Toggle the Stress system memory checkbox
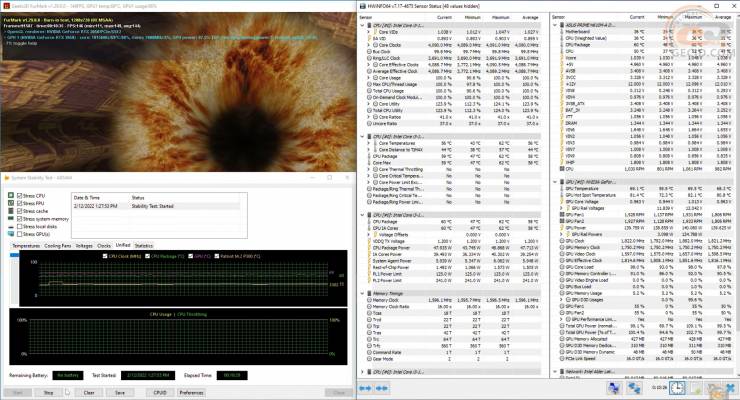Viewport: 740px width, 400px height. click(x=19, y=218)
